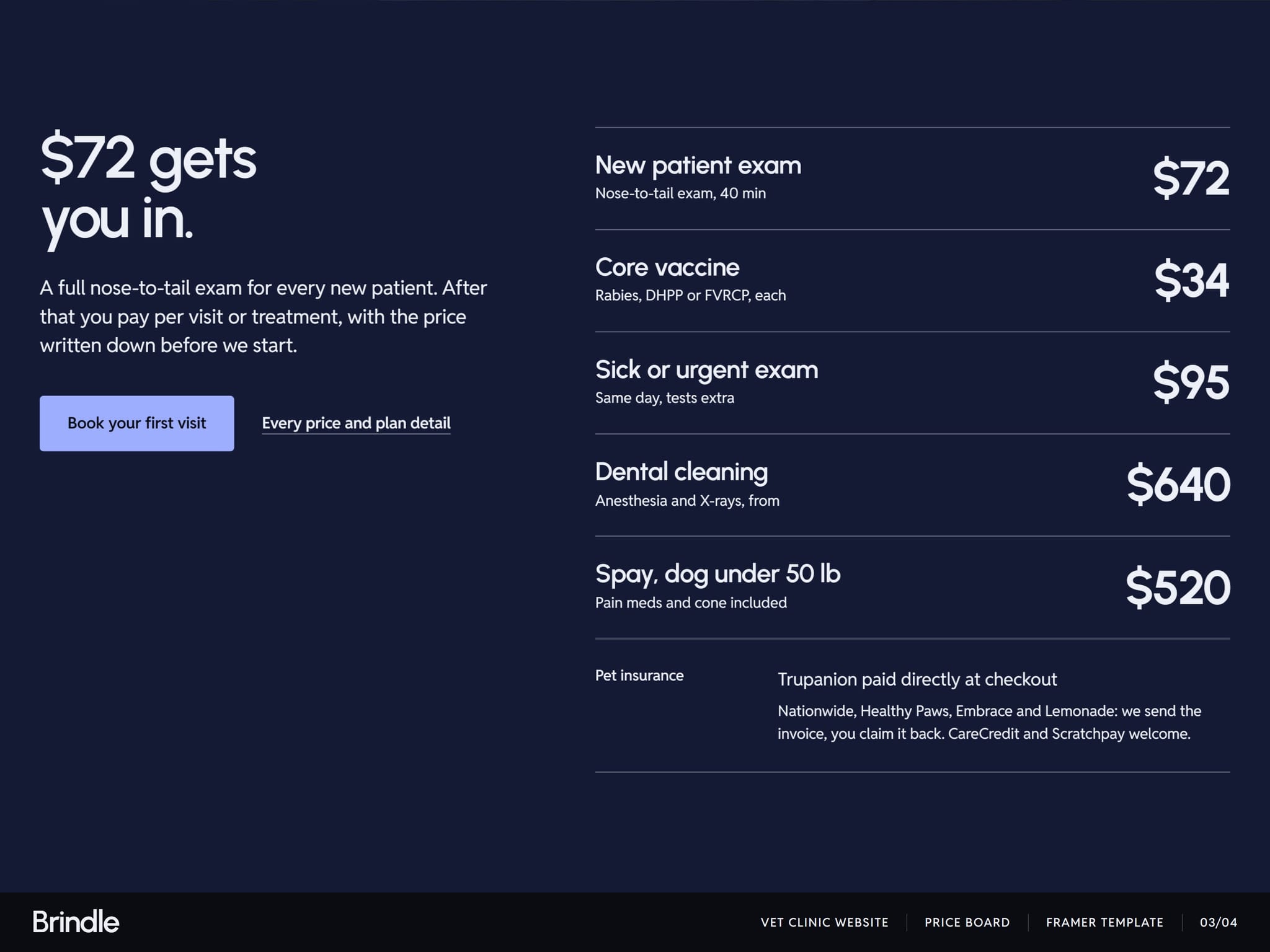This screenshot has width=1270, height=952.
Task: Select the Spay, dog under 50 lb heading
Action: pyautogui.click(x=718, y=575)
